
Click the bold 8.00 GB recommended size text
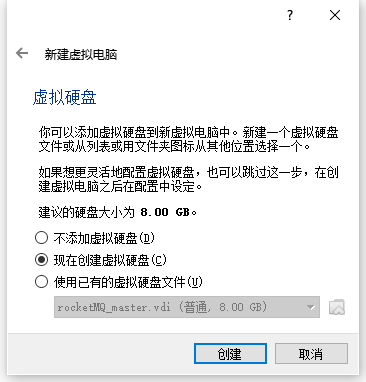[165, 212]
